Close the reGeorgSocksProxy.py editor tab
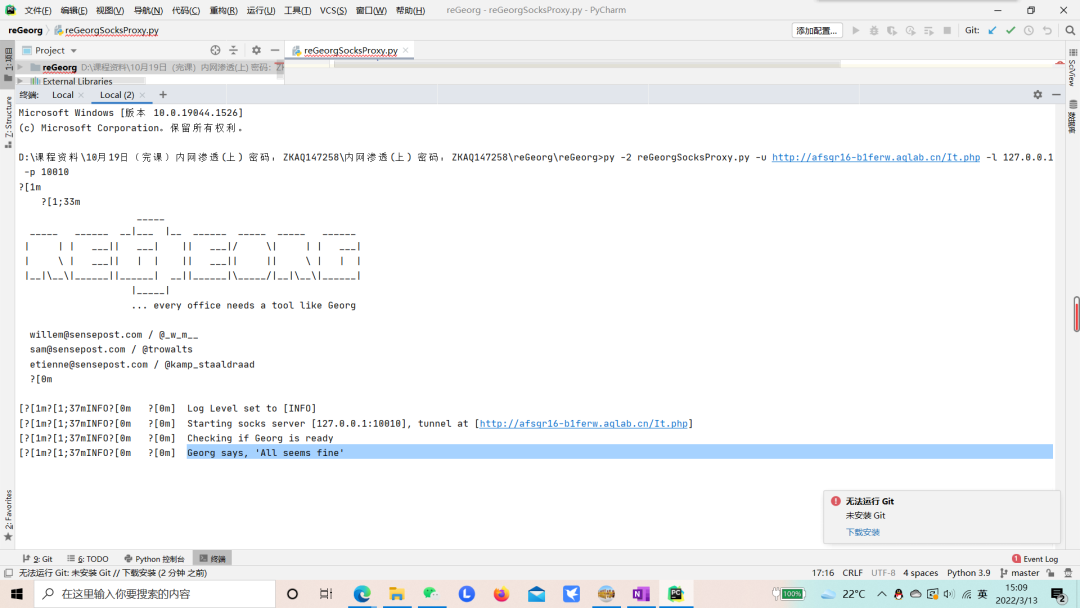This screenshot has height=608, width=1080. click(406, 50)
